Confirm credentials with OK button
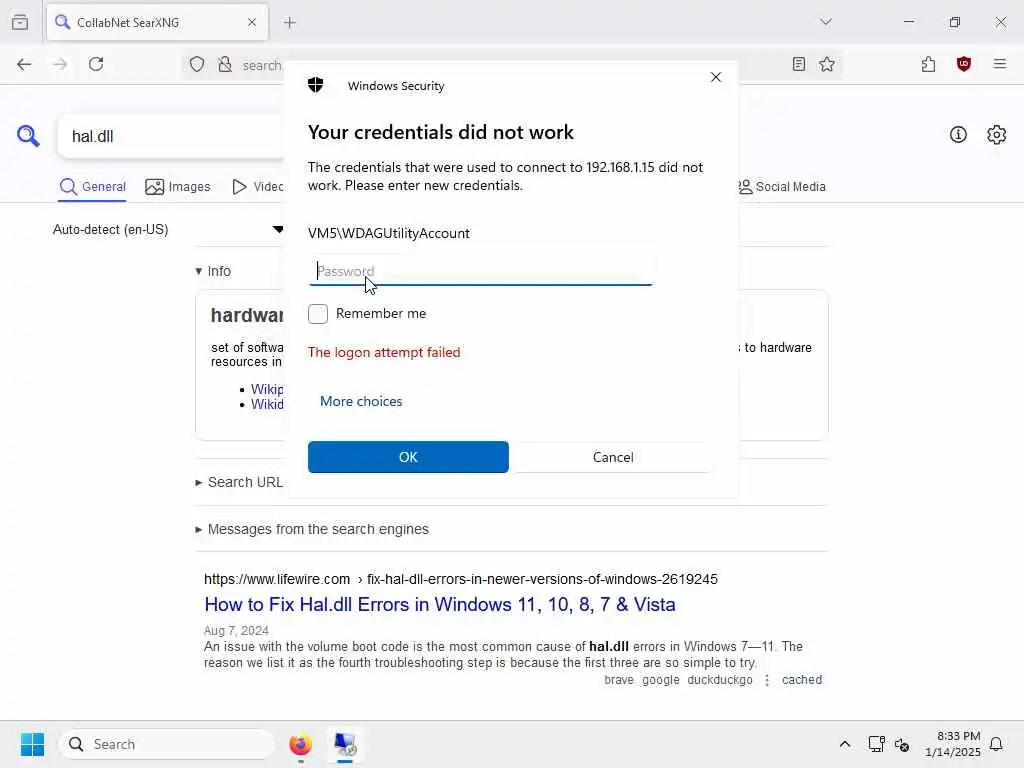 (x=408, y=456)
